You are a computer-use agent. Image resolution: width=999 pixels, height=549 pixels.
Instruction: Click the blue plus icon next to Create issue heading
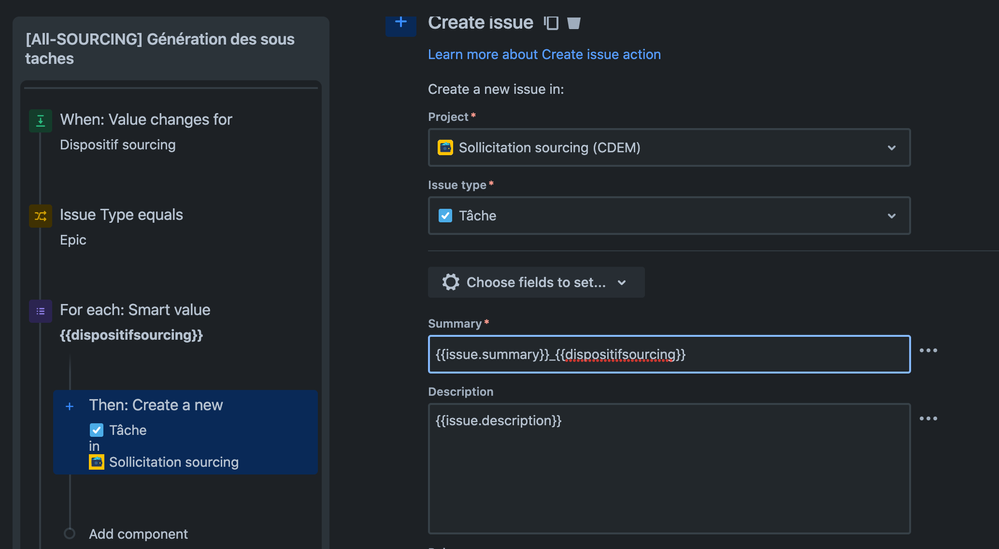pyautogui.click(x=401, y=23)
